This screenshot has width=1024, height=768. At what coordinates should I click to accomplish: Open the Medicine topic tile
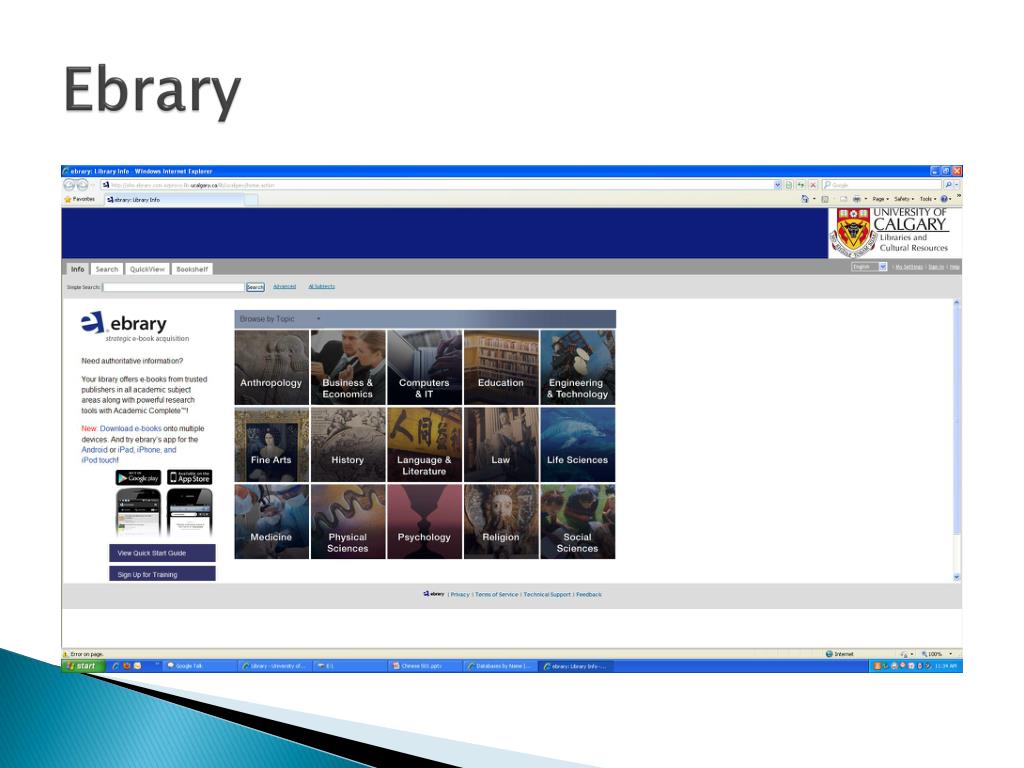[x=272, y=521]
